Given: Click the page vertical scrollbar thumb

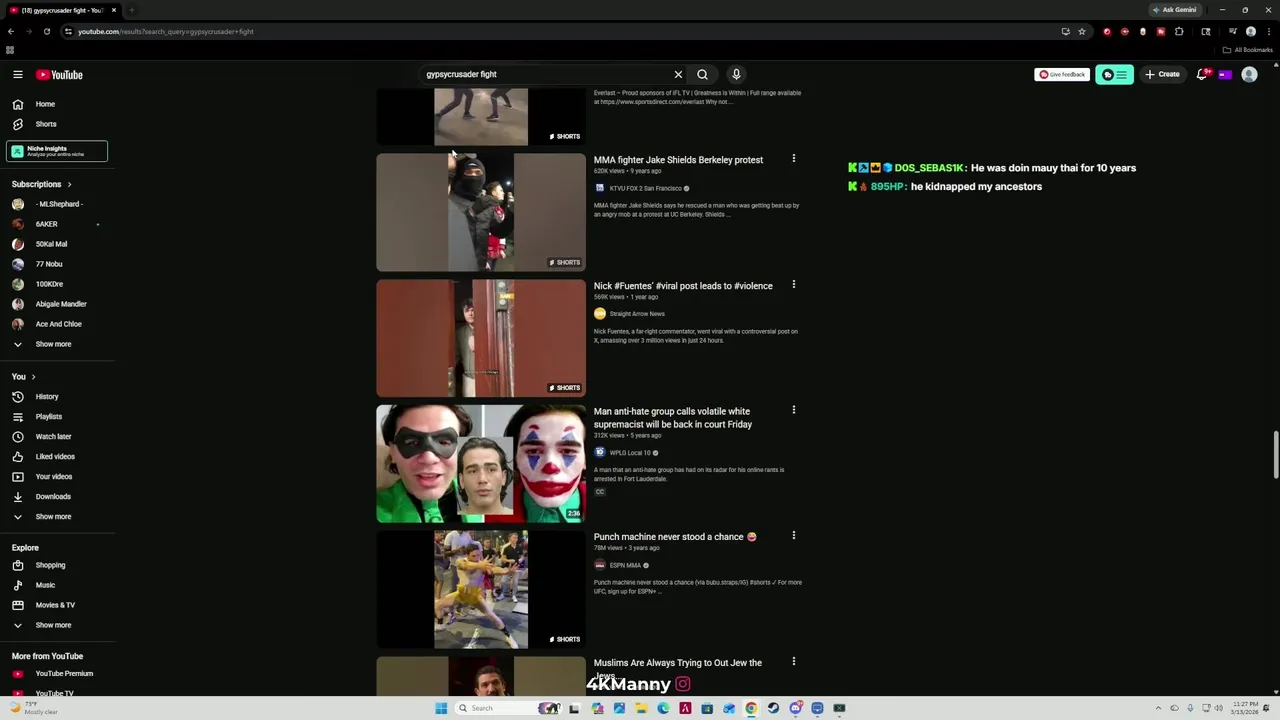Looking at the screenshot, I should (1275, 456).
